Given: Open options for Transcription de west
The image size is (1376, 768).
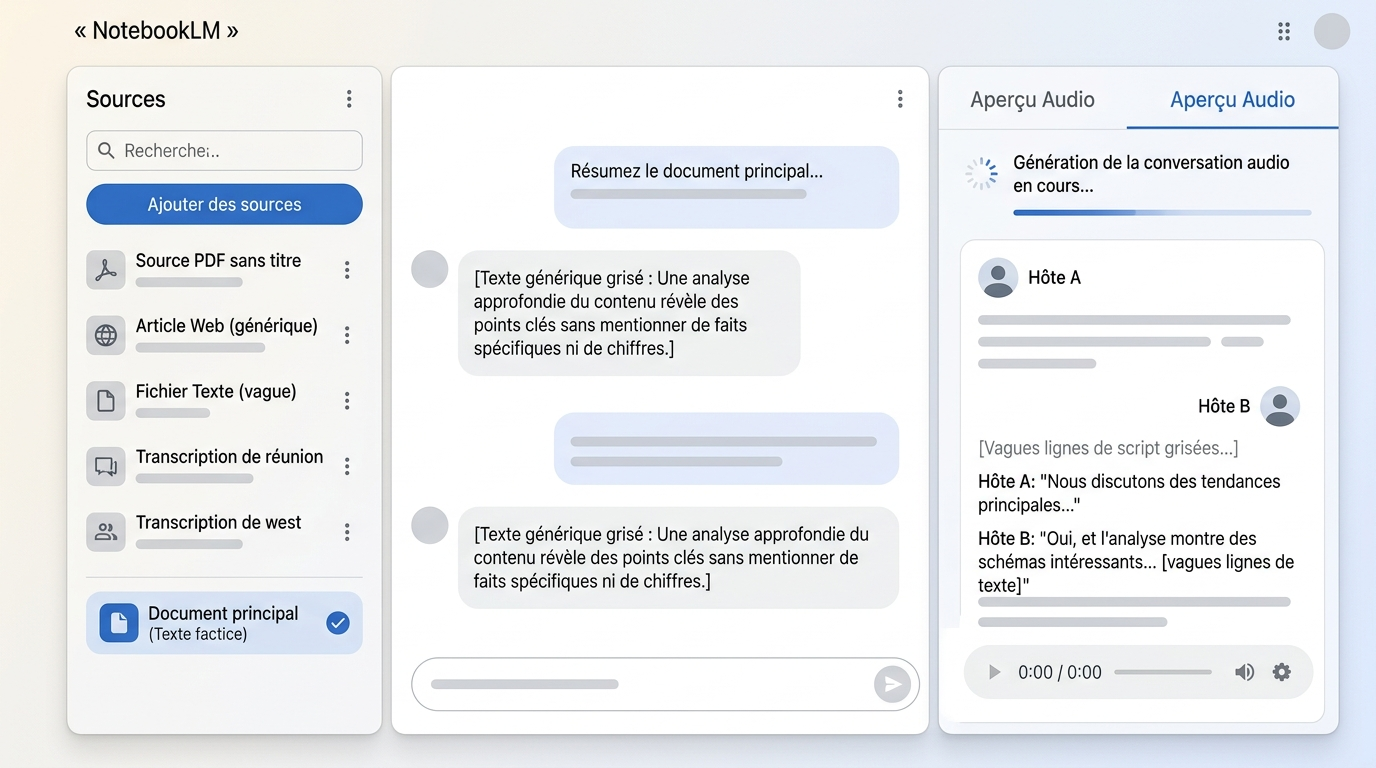Looking at the screenshot, I should coord(347,532).
